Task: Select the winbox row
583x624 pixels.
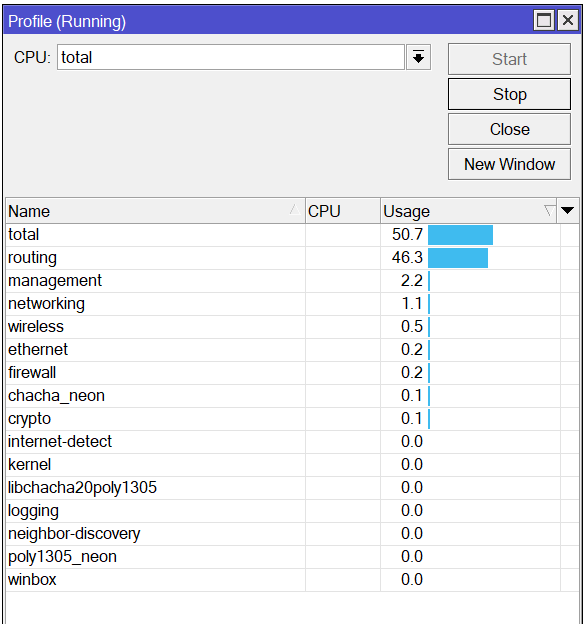Action: tap(292, 580)
